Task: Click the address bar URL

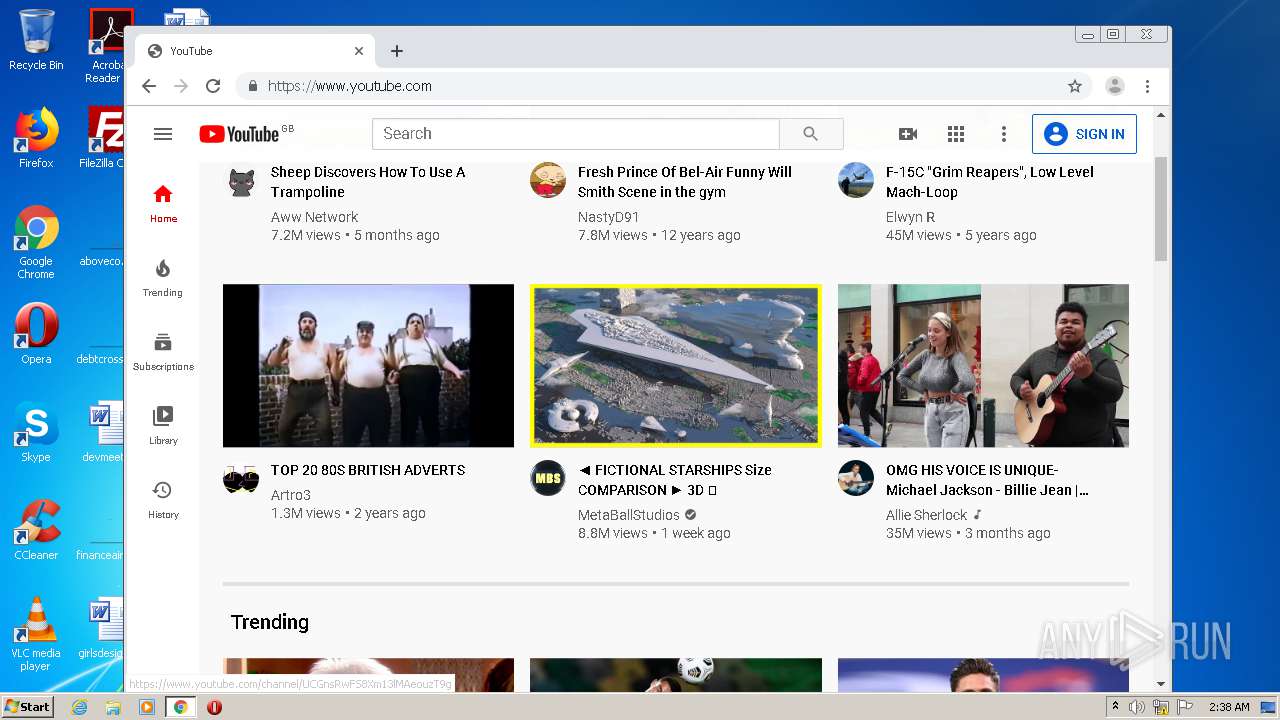Action: tap(350, 86)
